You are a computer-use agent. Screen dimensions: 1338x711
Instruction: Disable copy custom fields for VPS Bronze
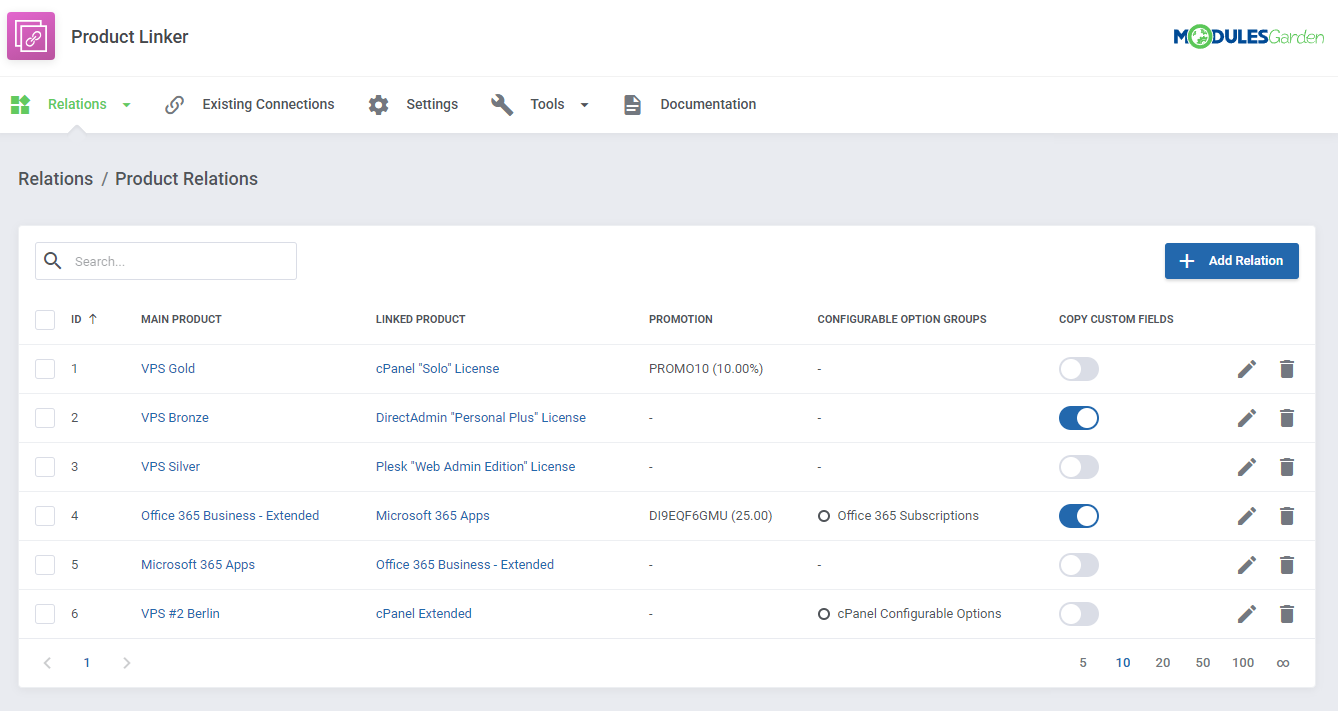pos(1079,418)
